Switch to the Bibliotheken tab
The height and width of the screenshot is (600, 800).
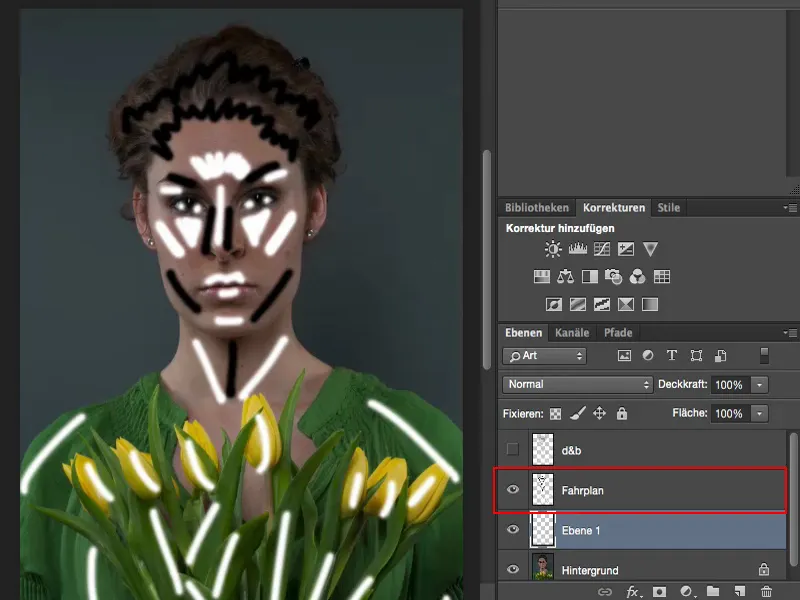coord(537,208)
